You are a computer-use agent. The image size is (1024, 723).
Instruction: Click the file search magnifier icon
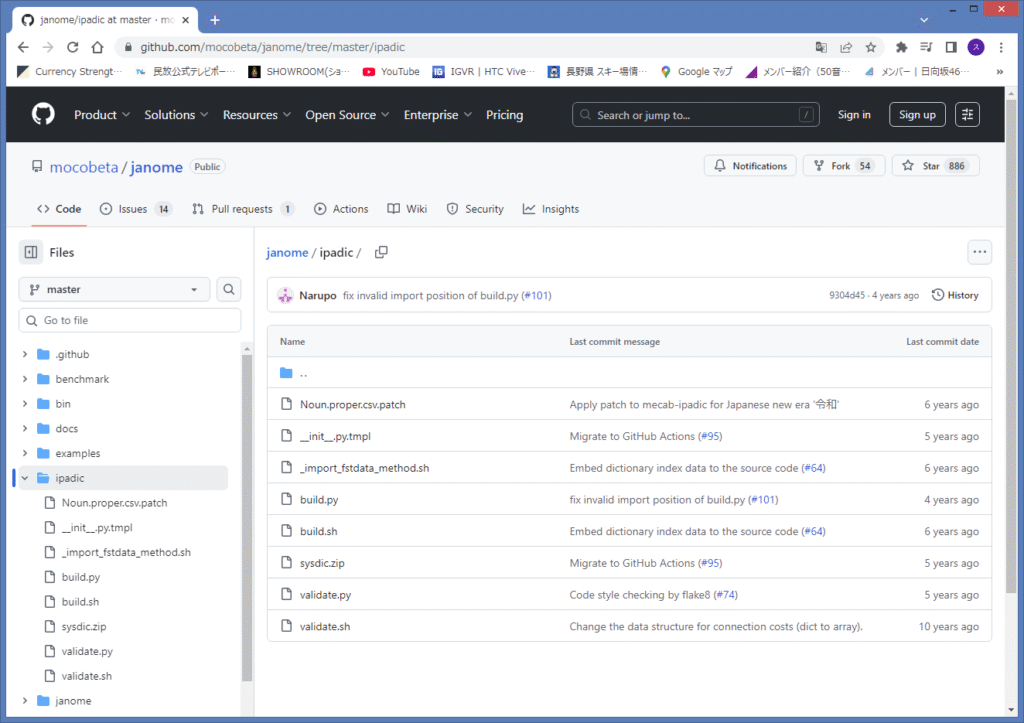point(230,290)
